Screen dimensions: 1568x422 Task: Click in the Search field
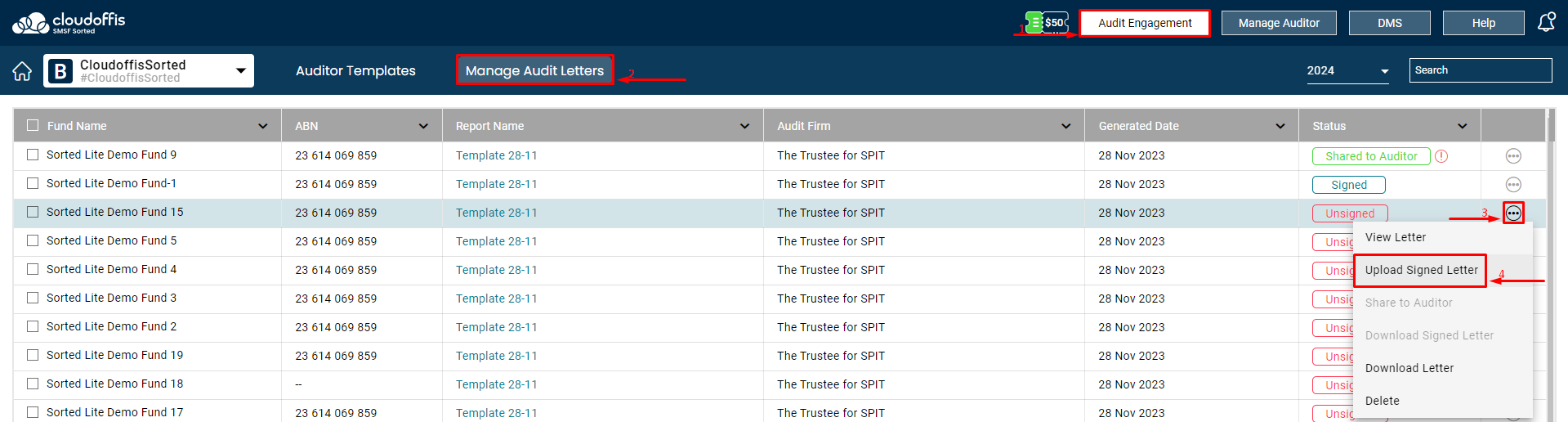tap(1480, 70)
